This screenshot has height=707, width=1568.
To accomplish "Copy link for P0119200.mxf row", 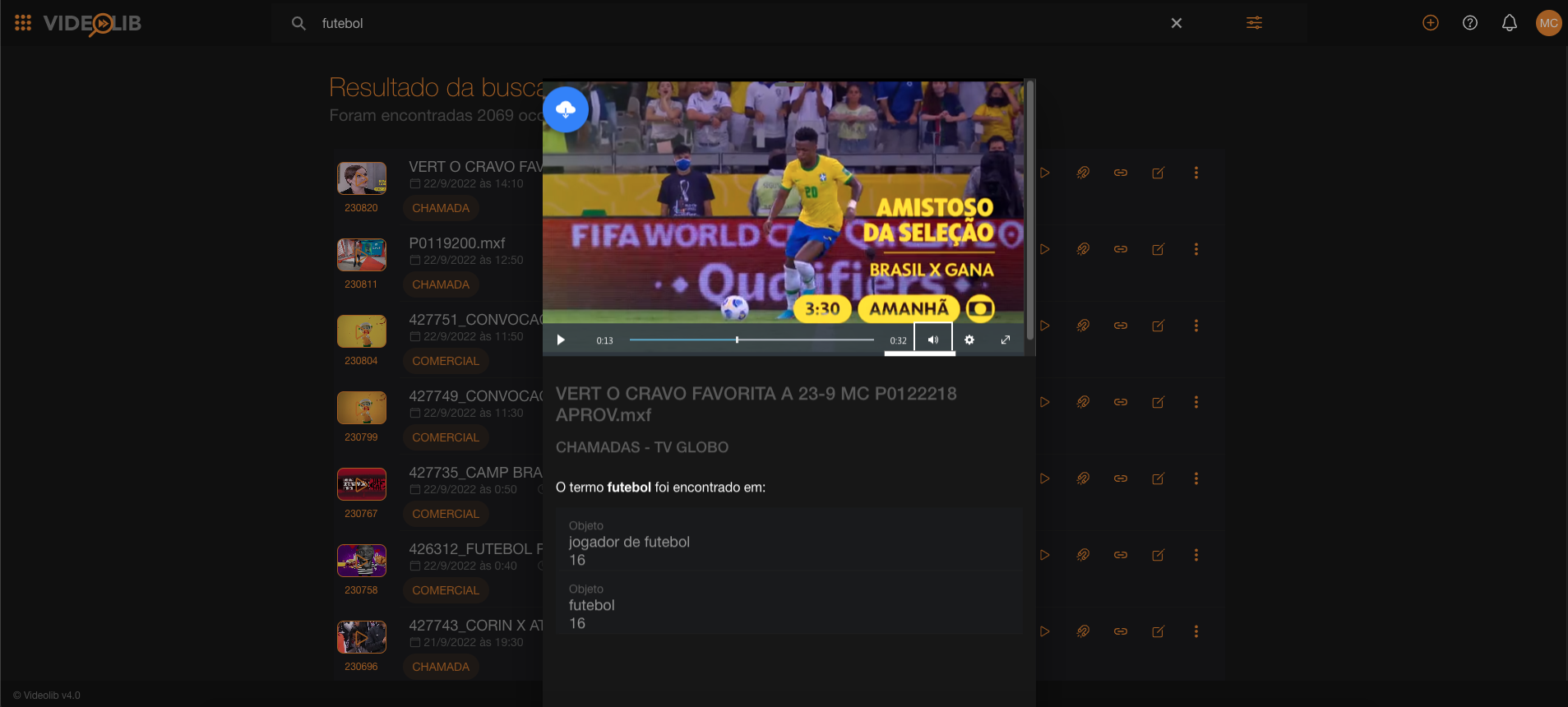I will click(x=1121, y=249).
